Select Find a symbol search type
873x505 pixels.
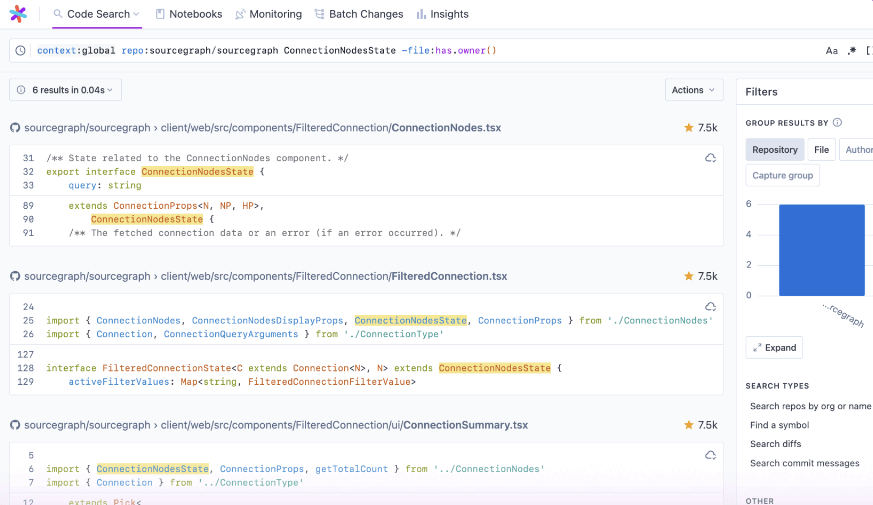(x=779, y=425)
